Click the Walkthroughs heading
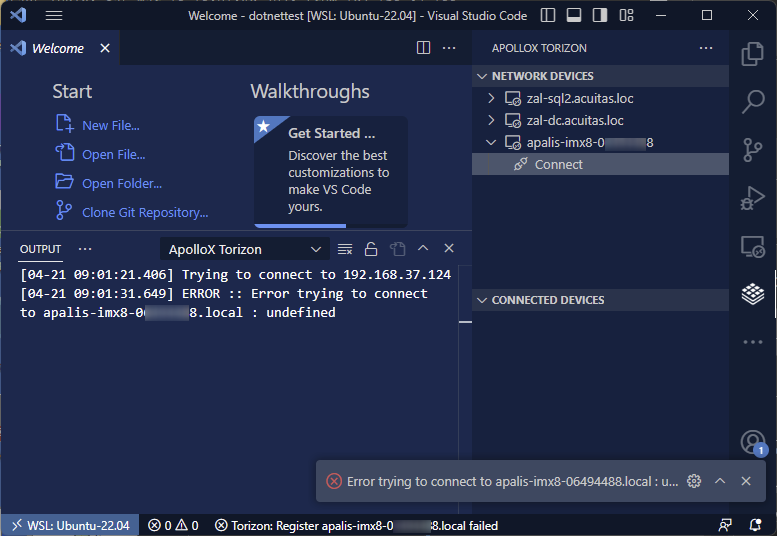The image size is (777, 536). [x=310, y=92]
